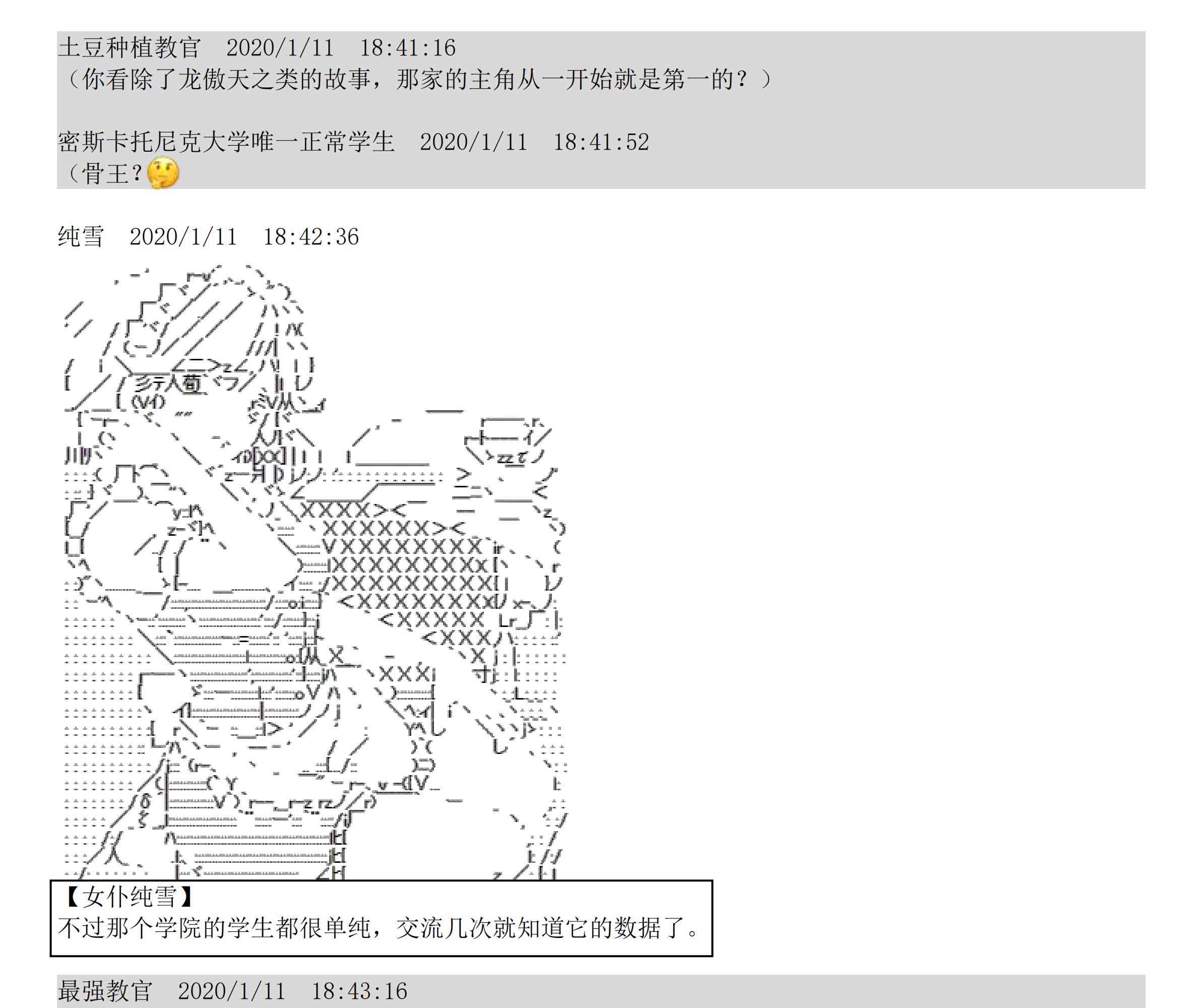Screen dimensions: 1200x1008
Task: Click the date 2020/1/11 beside 最强教官
Action: 231,991
